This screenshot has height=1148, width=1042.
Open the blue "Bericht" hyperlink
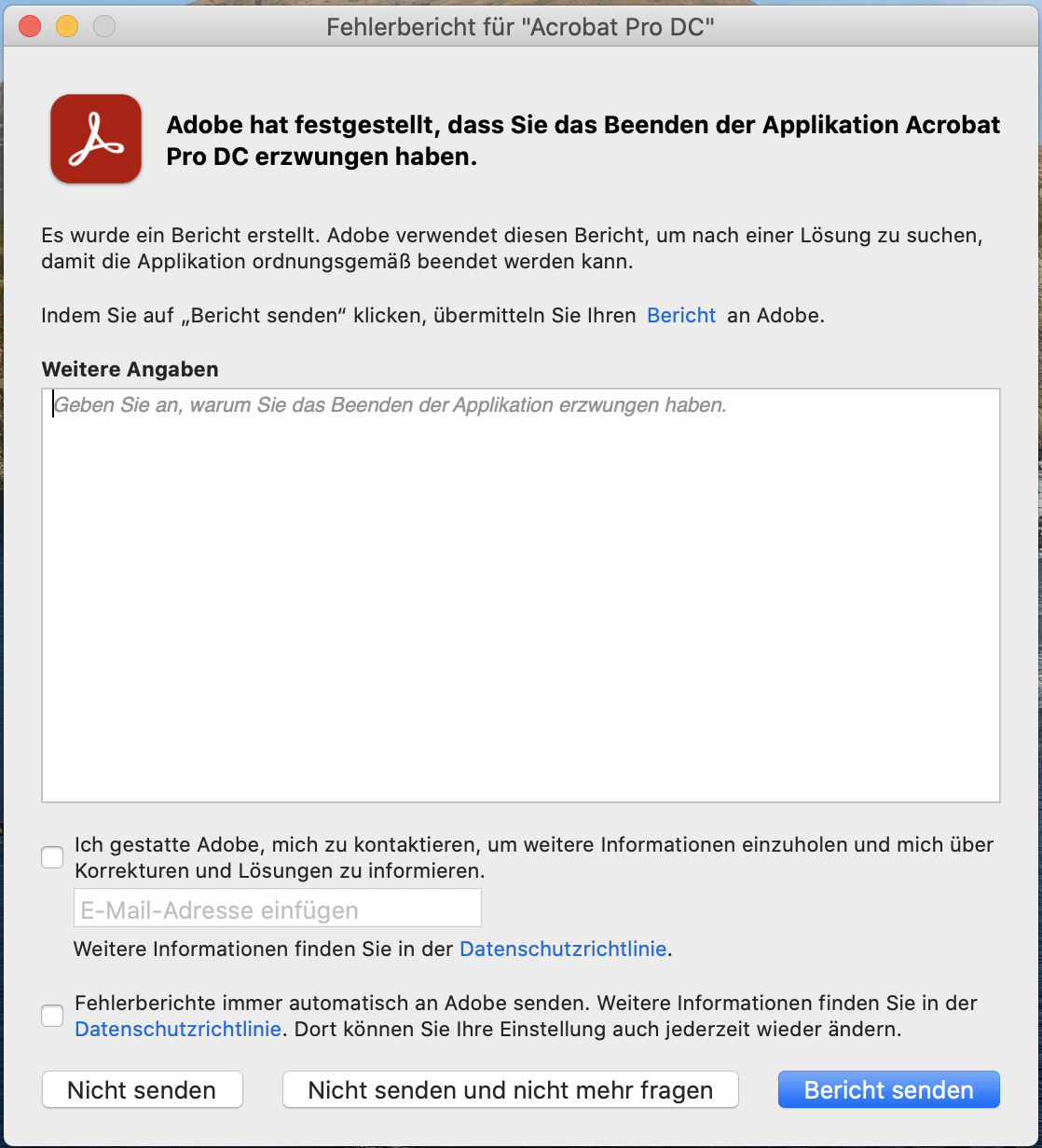pos(680,315)
